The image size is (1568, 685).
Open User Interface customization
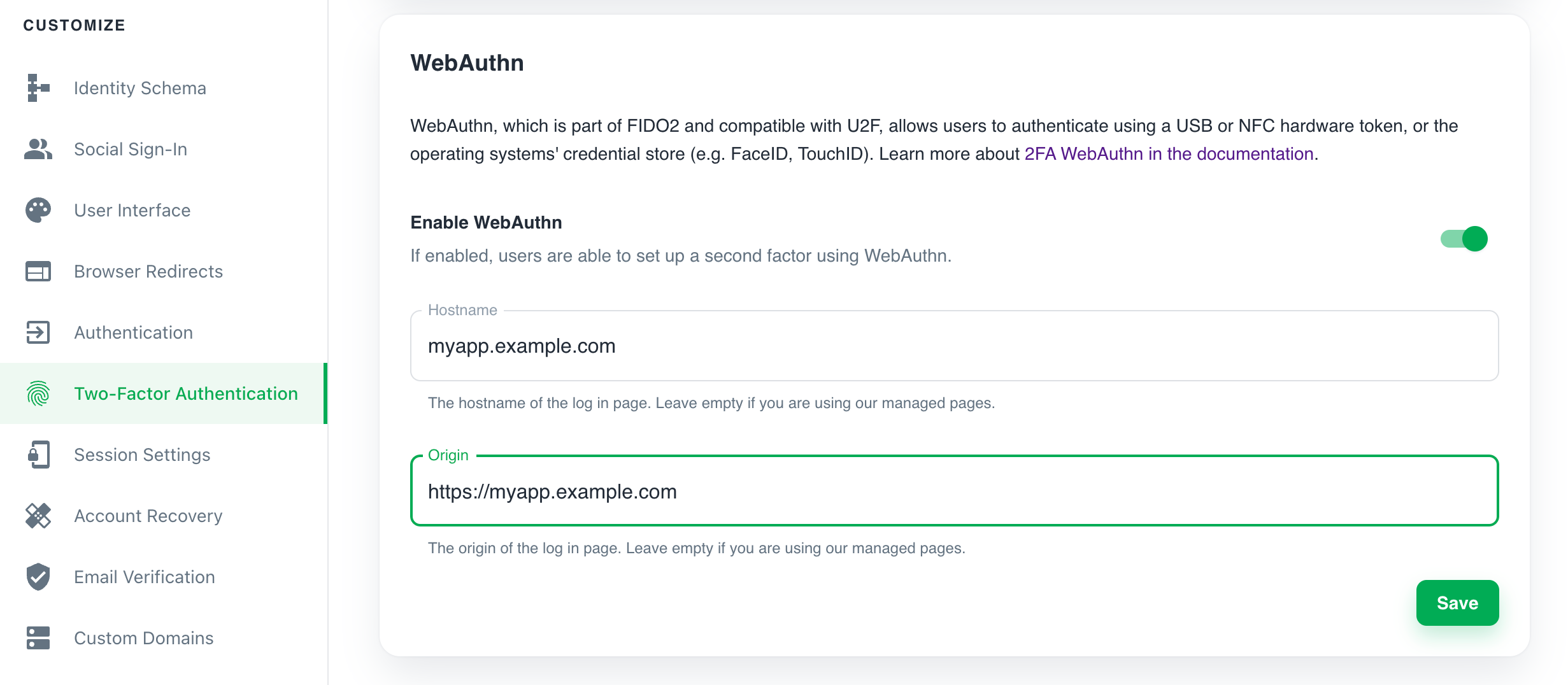(164, 210)
